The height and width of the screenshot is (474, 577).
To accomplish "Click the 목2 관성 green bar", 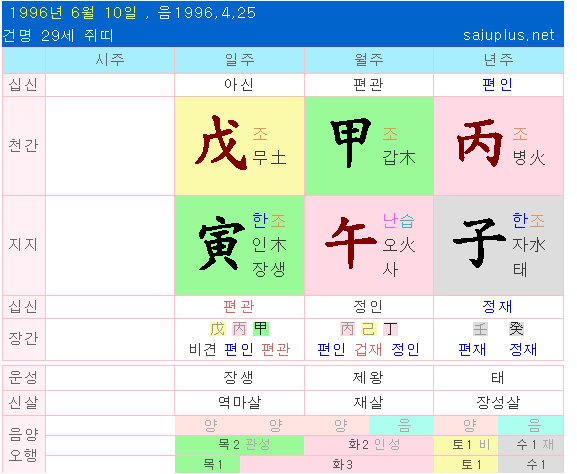I will tap(239, 445).
